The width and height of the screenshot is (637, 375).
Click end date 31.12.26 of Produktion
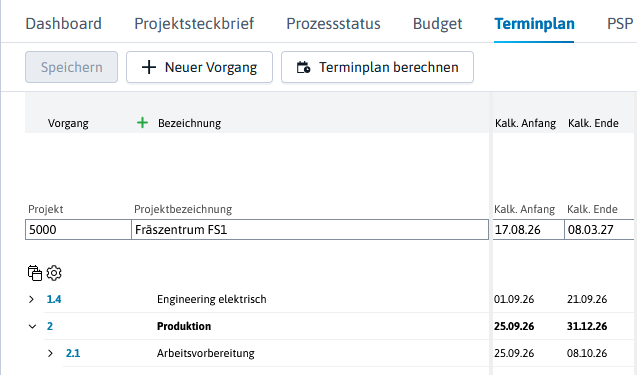click(x=587, y=326)
